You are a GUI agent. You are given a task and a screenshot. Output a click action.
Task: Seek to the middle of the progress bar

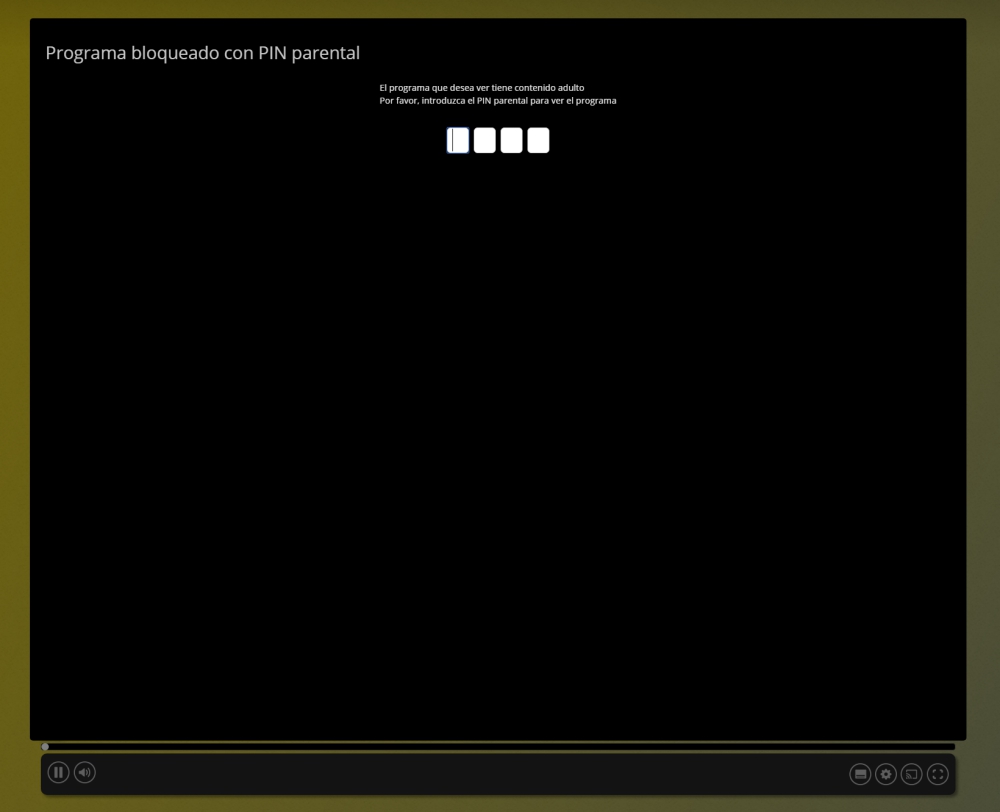(500, 746)
